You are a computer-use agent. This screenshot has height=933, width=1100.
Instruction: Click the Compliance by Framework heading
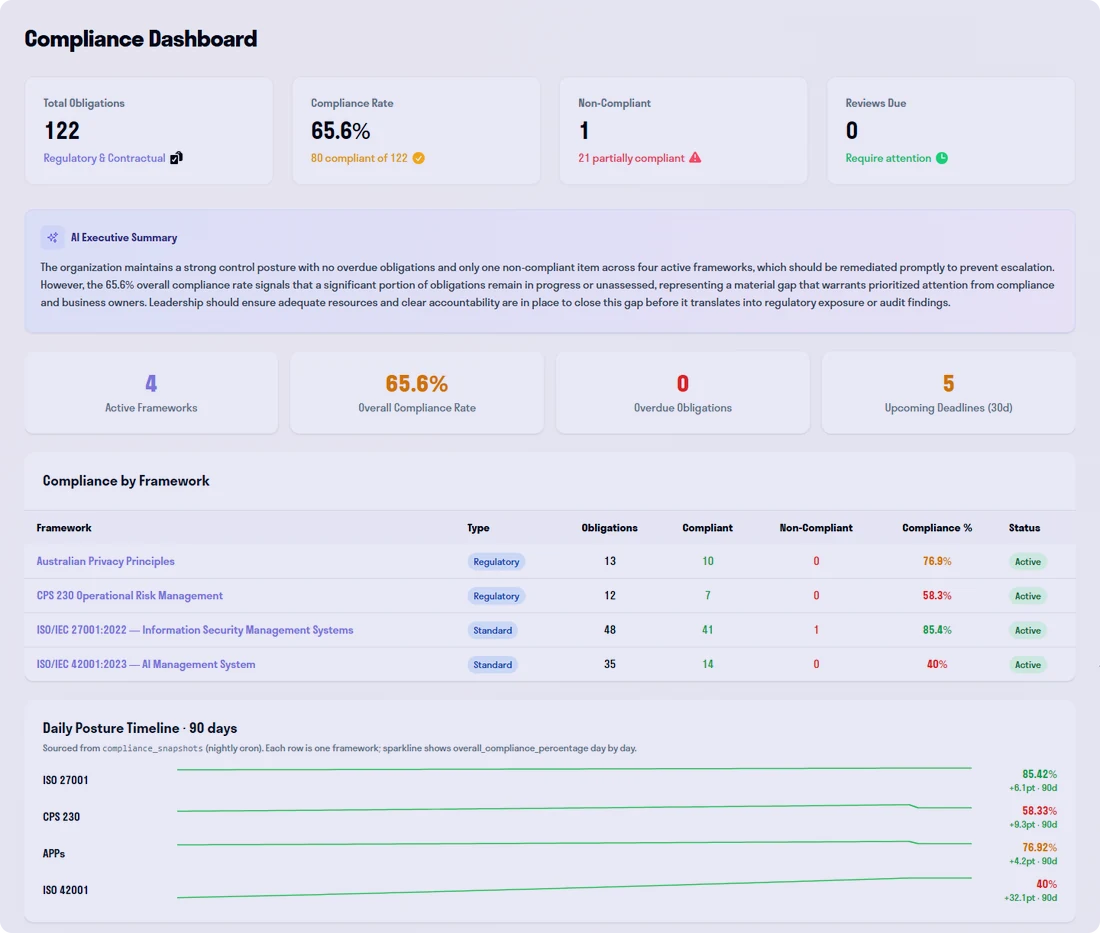[x=126, y=481]
